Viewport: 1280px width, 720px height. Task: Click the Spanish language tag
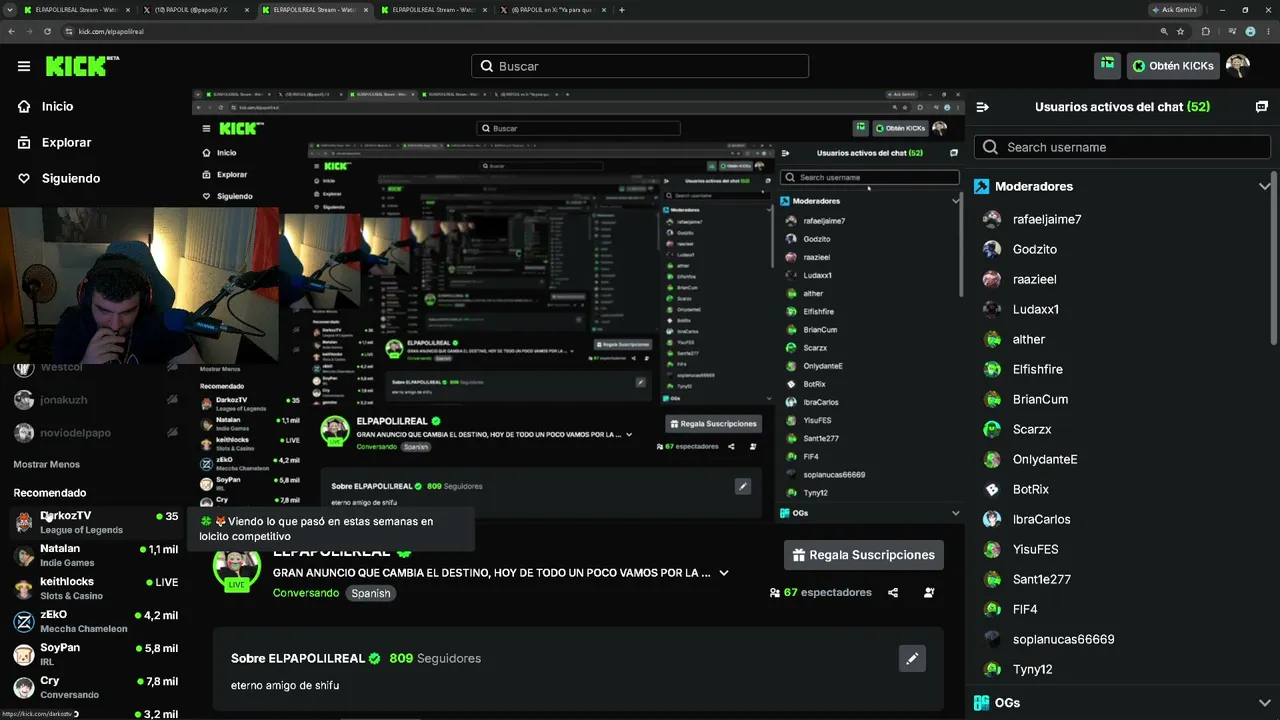(x=370, y=593)
